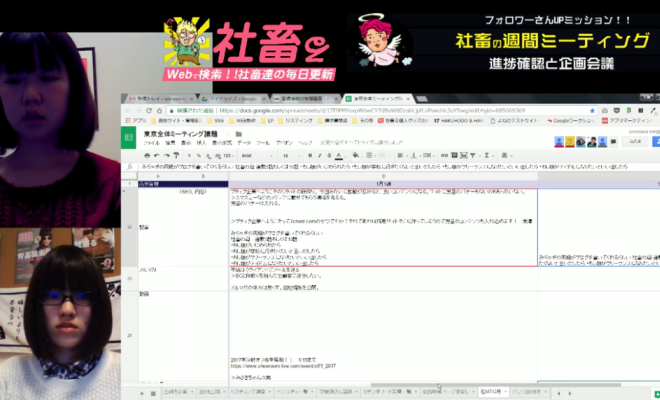The width and height of the screenshot is (660, 400).
Task: Click the print icon in toolbar
Action: 146,155
